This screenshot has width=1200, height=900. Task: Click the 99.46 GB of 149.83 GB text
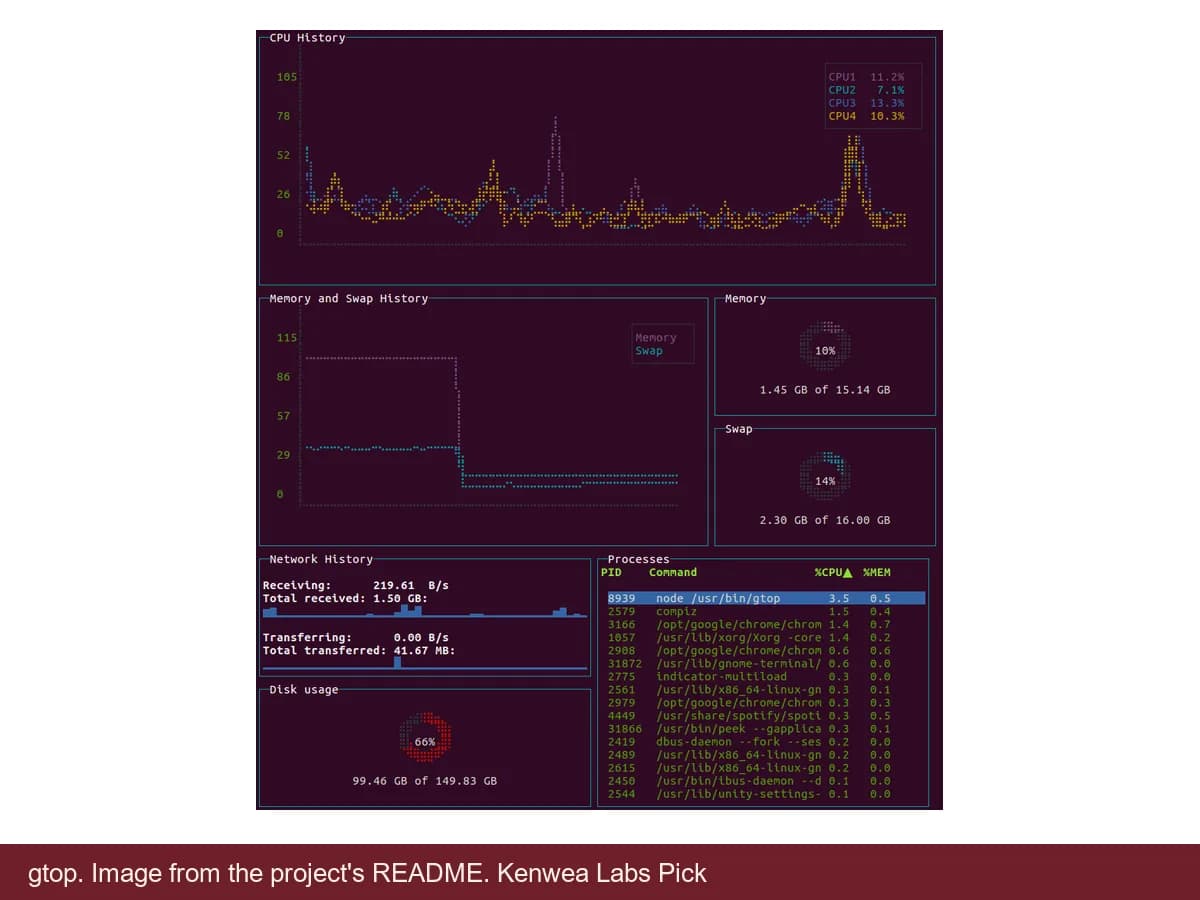click(x=425, y=781)
